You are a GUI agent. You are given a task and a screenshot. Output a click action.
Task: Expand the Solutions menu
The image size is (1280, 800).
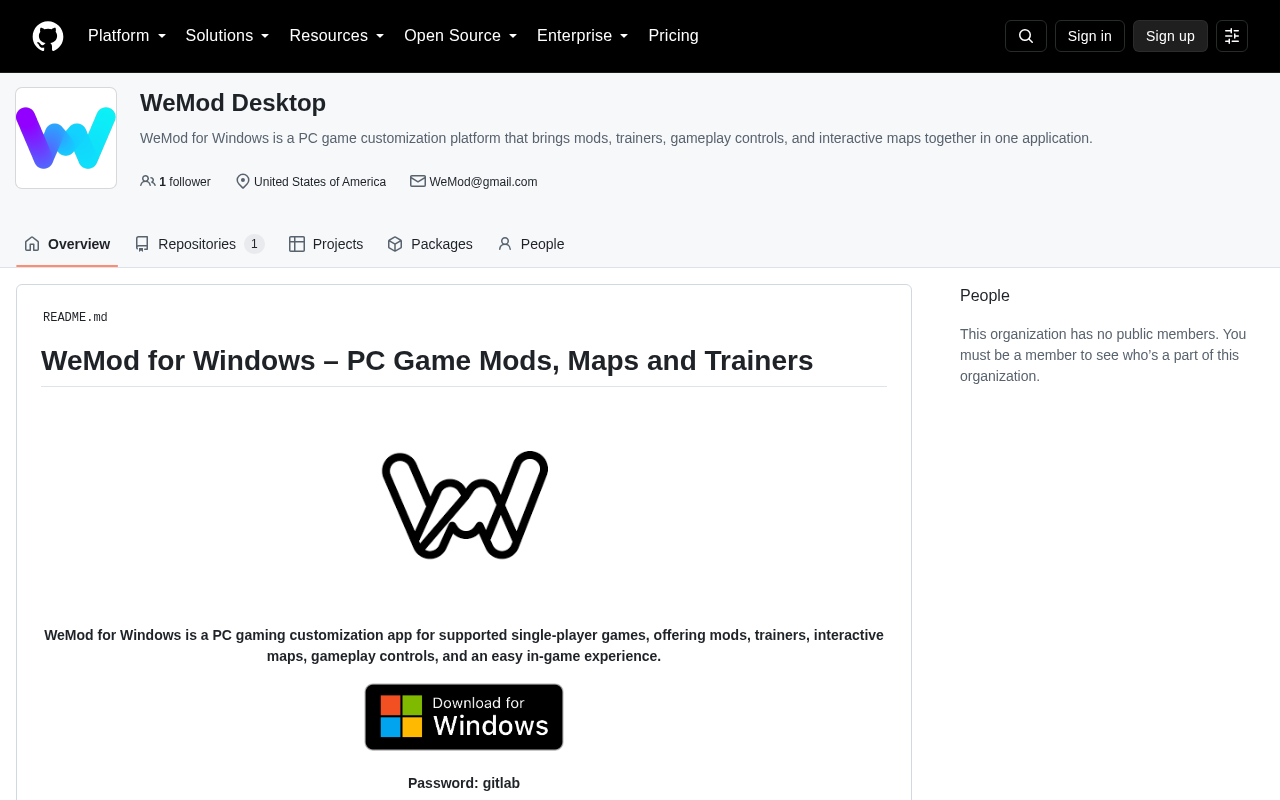(227, 36)
